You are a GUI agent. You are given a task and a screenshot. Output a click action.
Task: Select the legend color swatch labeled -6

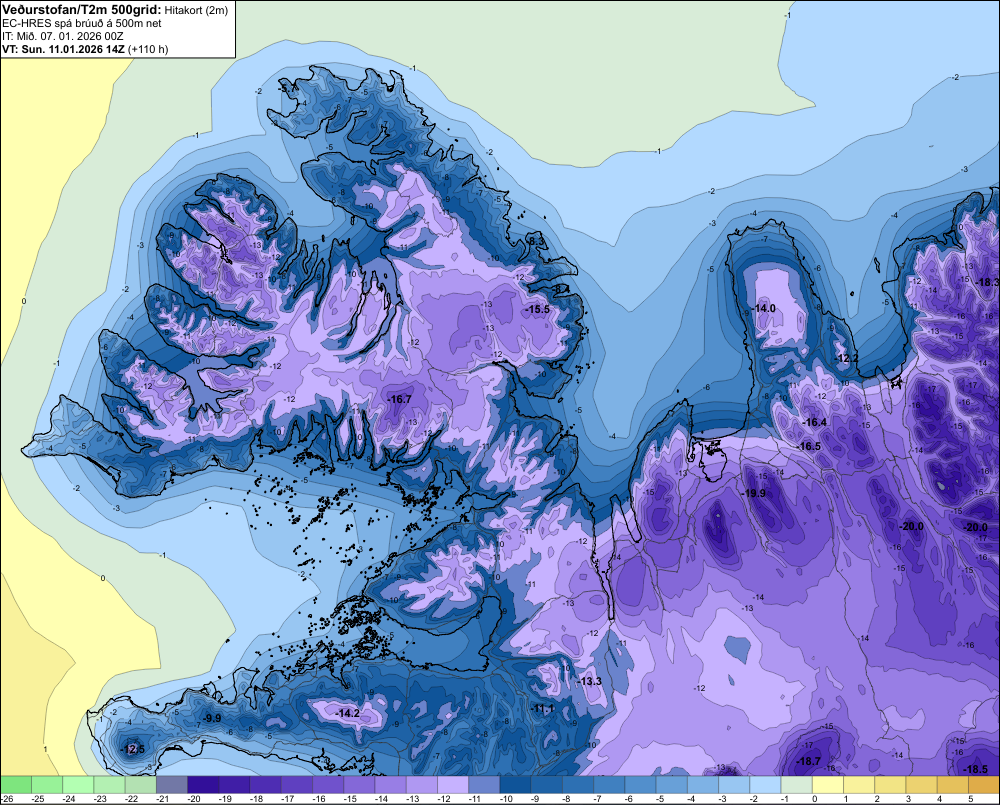pos(641,785)
